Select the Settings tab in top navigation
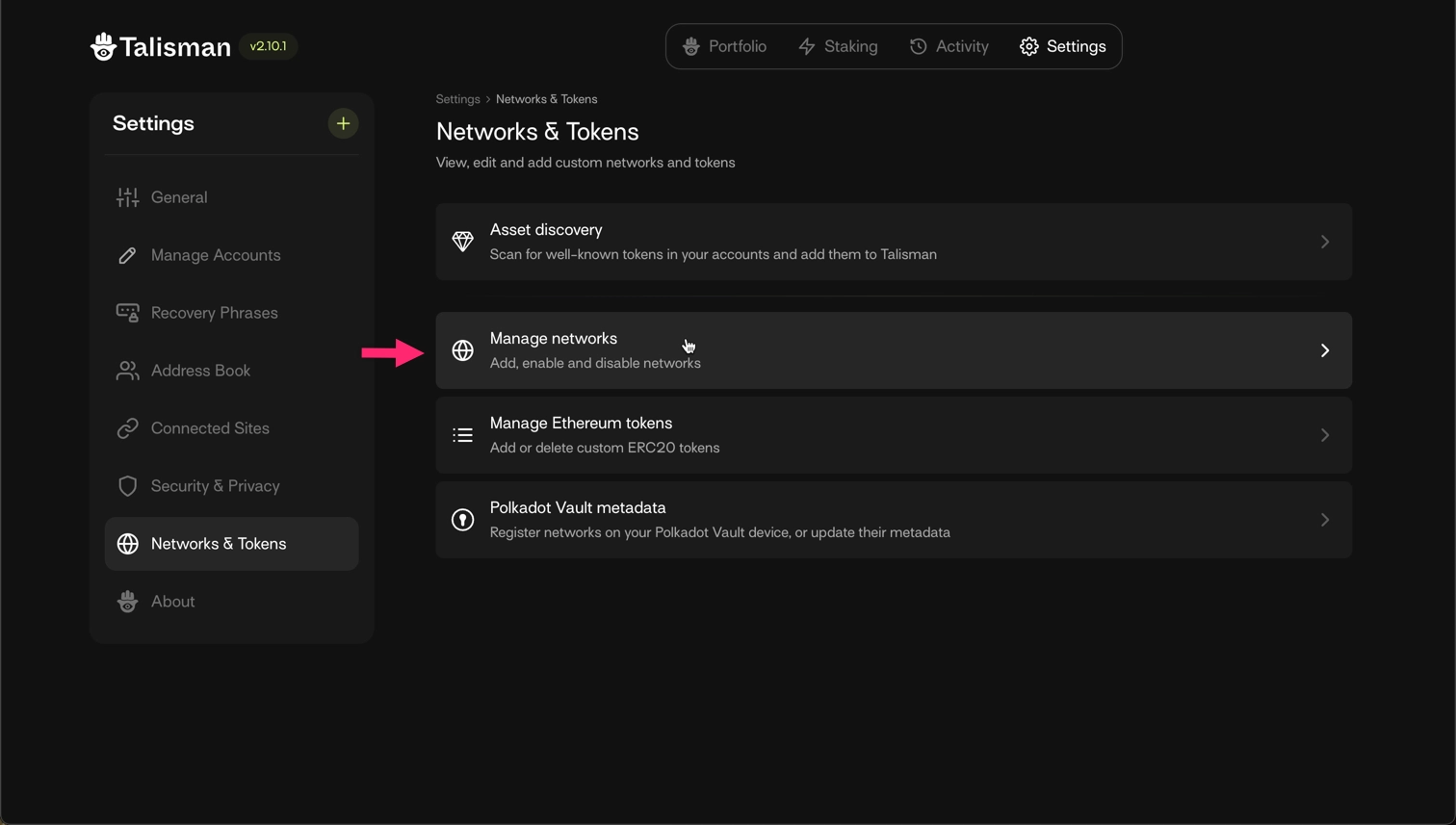This screenshot has width=1456, height=825. pyautogui.click(x=1063, y=46)
